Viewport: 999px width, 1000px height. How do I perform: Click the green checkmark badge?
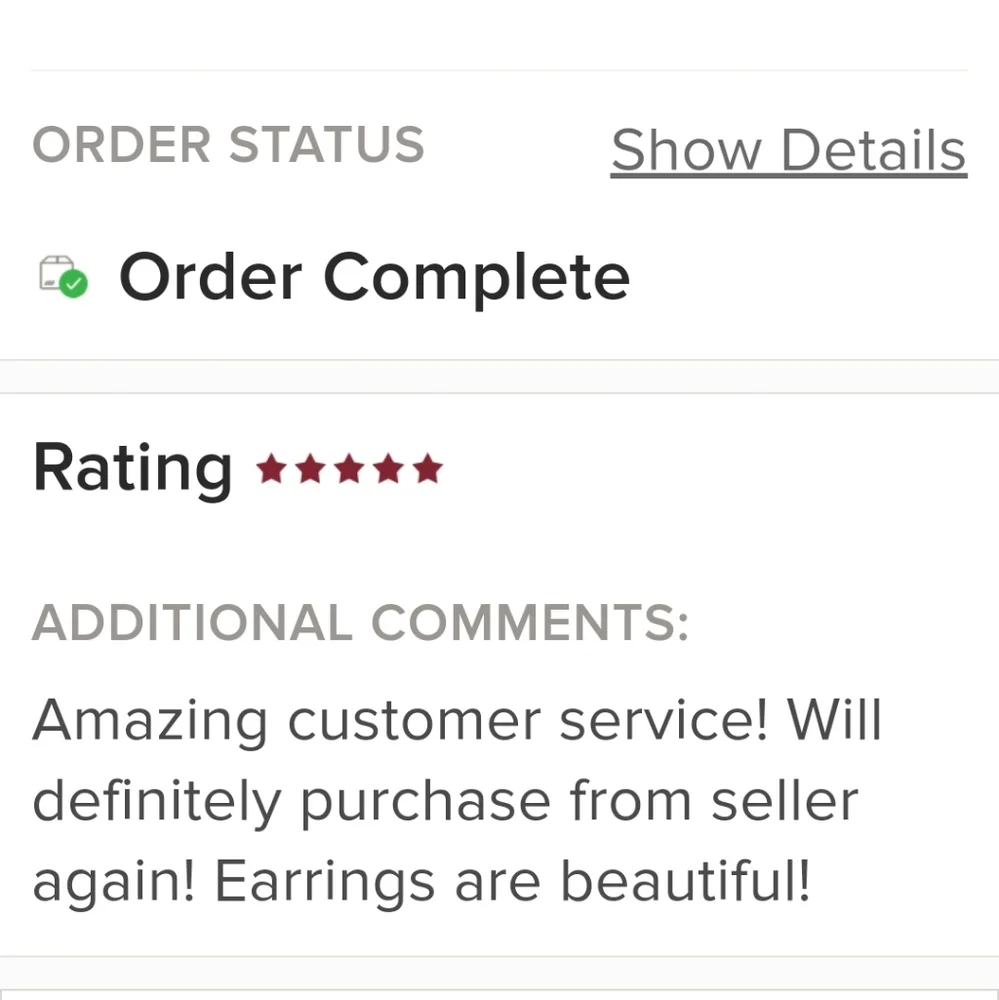pos(74,284)
